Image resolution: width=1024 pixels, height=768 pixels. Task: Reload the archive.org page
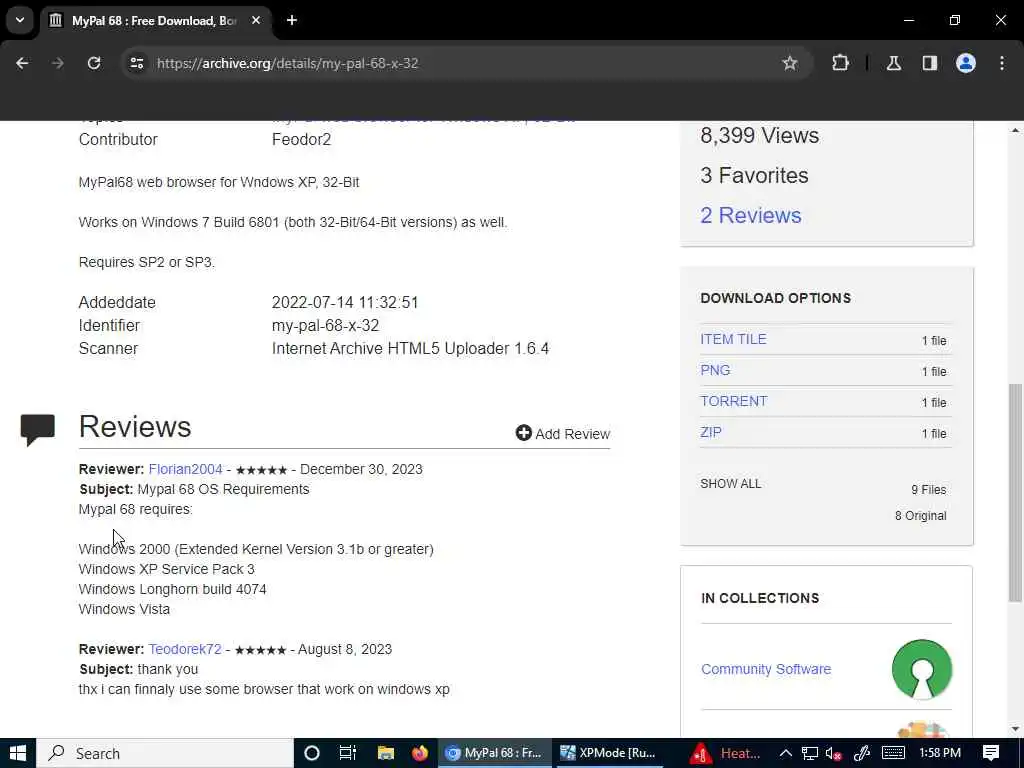pyautogui.click(x=94, y=63)
